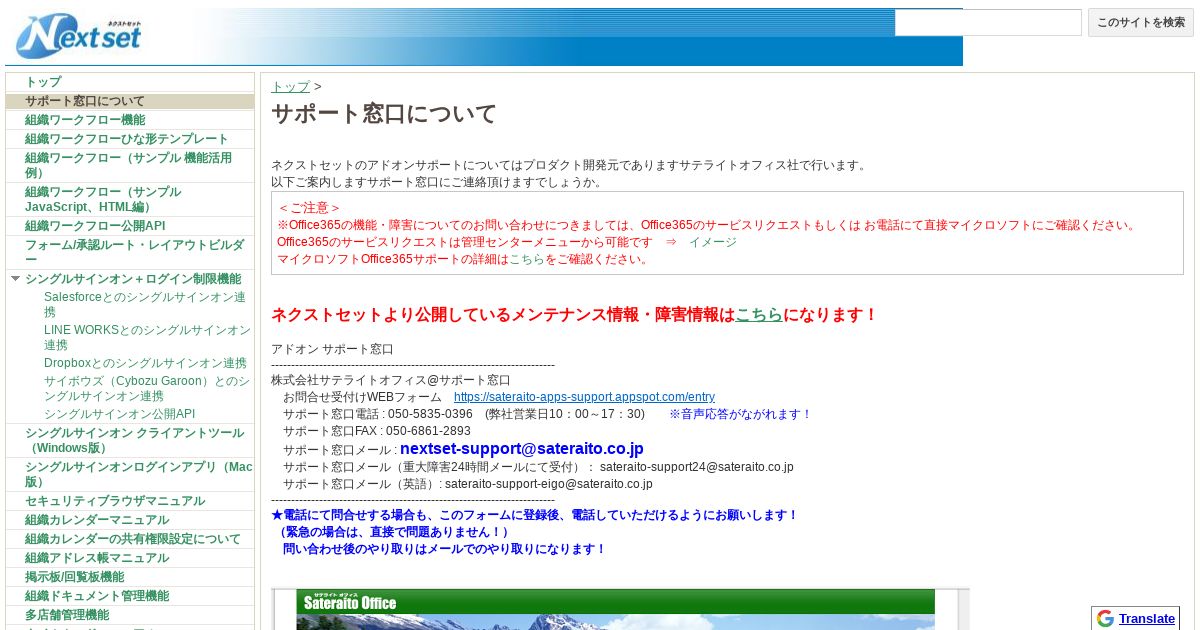Screen dimensions: 1200x630
Task: Open the sateraito-apps-support.appspot.com/entry web form link
Action: point(584,397)
